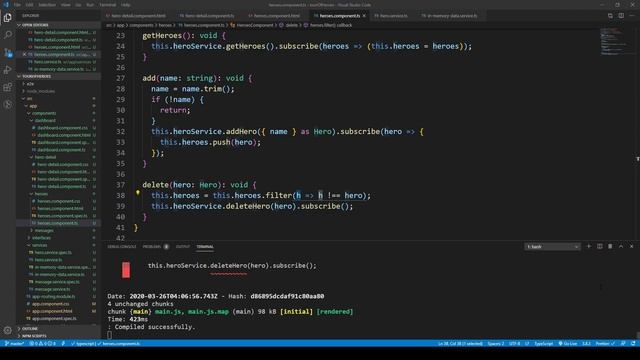Switch to the hero-detail.component.html editor tab

[x=138, y=16]
